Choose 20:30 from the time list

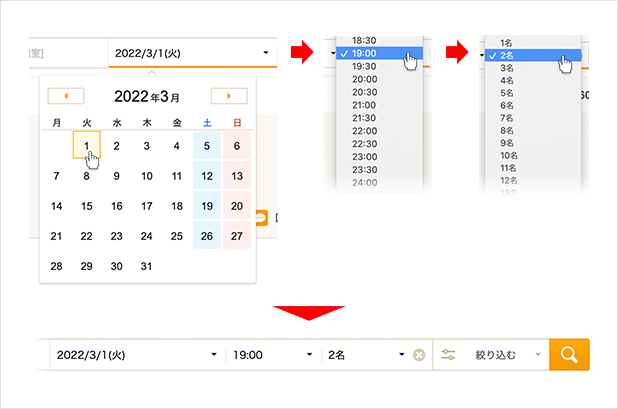click(x=364, y=91)
